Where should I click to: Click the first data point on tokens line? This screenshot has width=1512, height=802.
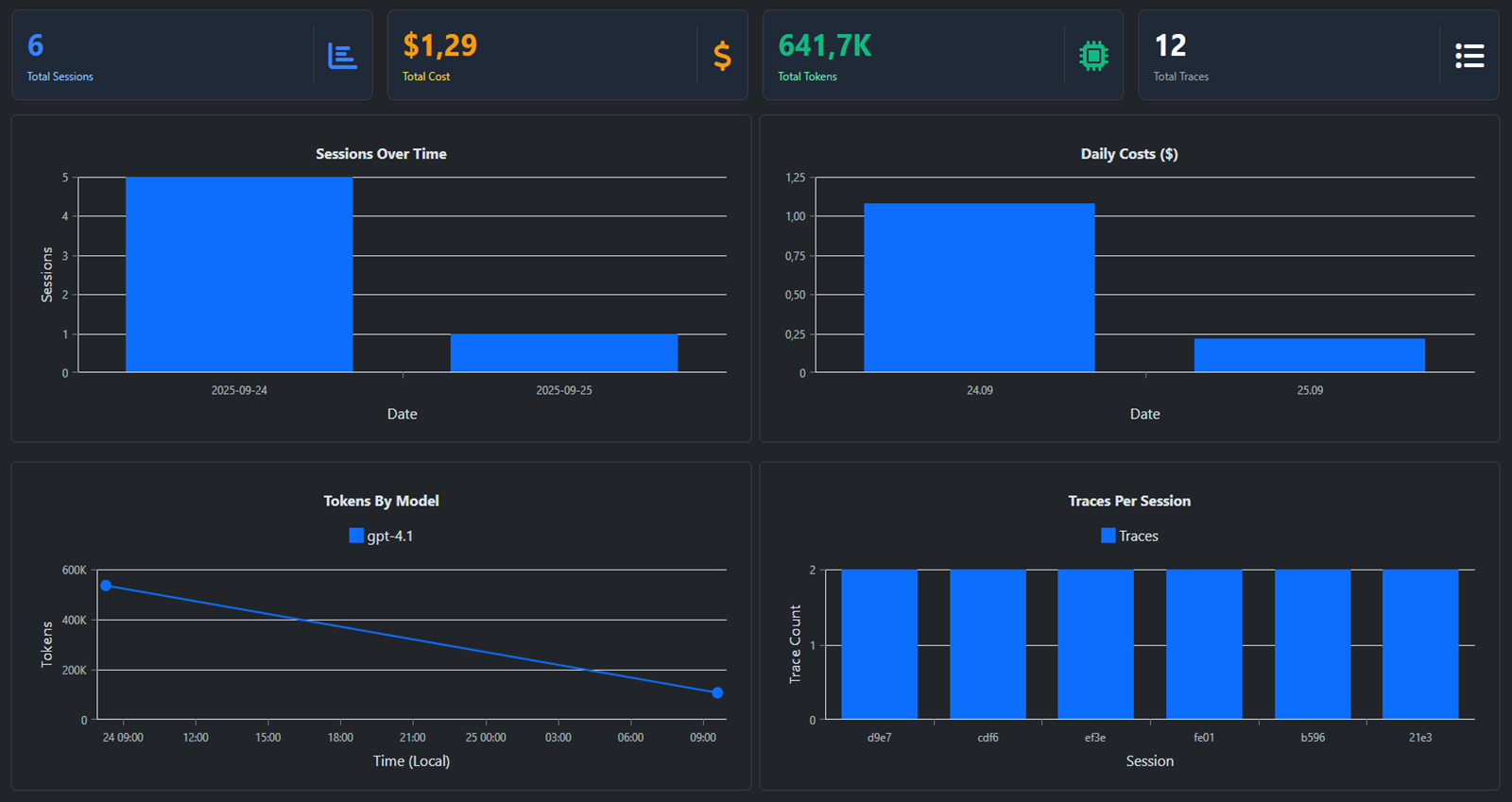(106, 586)
